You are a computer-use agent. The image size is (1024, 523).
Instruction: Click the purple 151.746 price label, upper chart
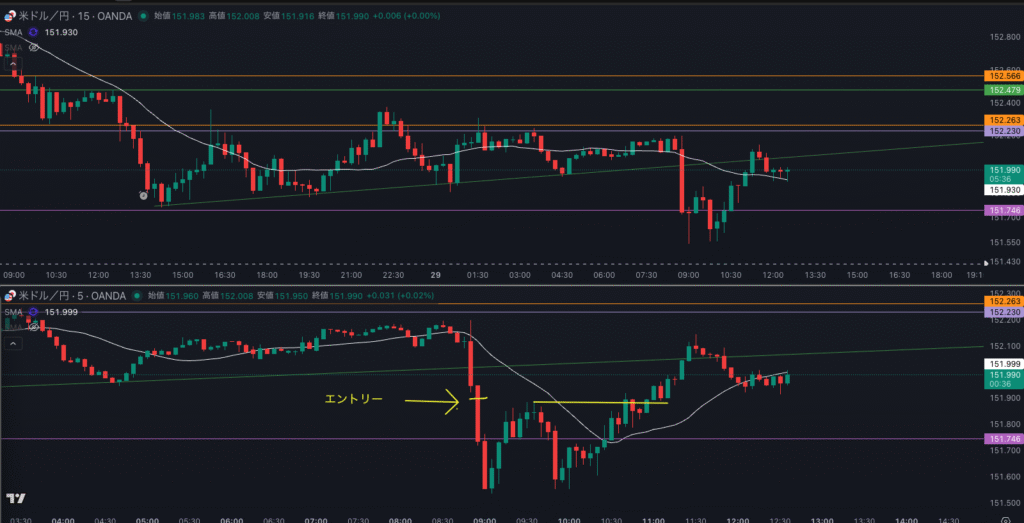(1003, 210)
